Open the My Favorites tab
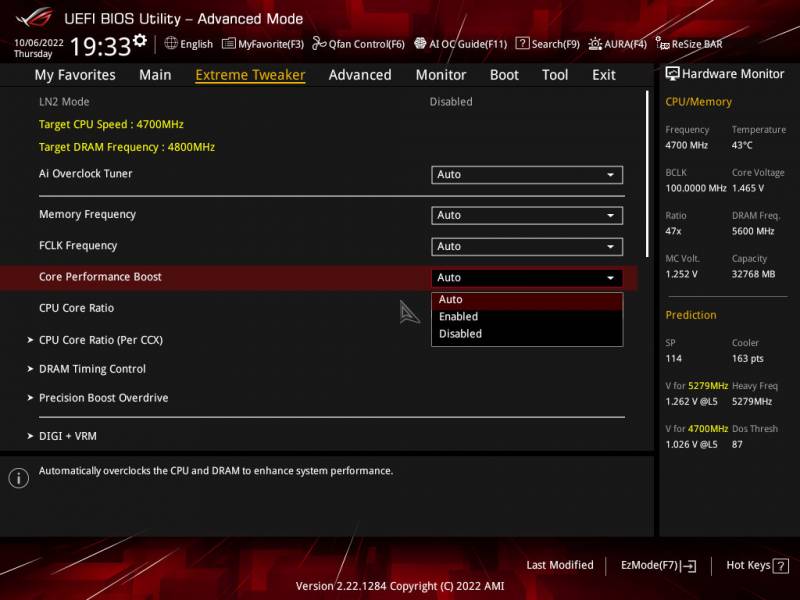 pos(75,75)
